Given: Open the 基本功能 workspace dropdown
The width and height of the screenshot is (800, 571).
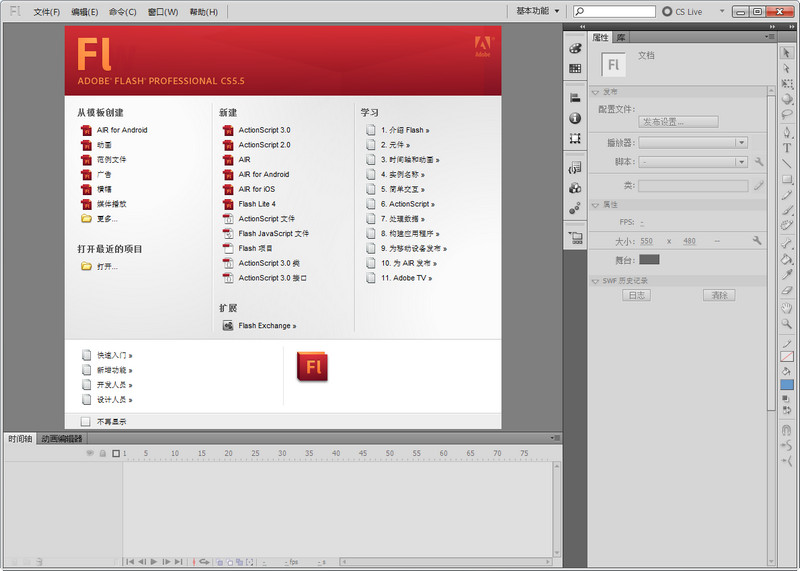Looking at the screenshot, I should [538, 11].
